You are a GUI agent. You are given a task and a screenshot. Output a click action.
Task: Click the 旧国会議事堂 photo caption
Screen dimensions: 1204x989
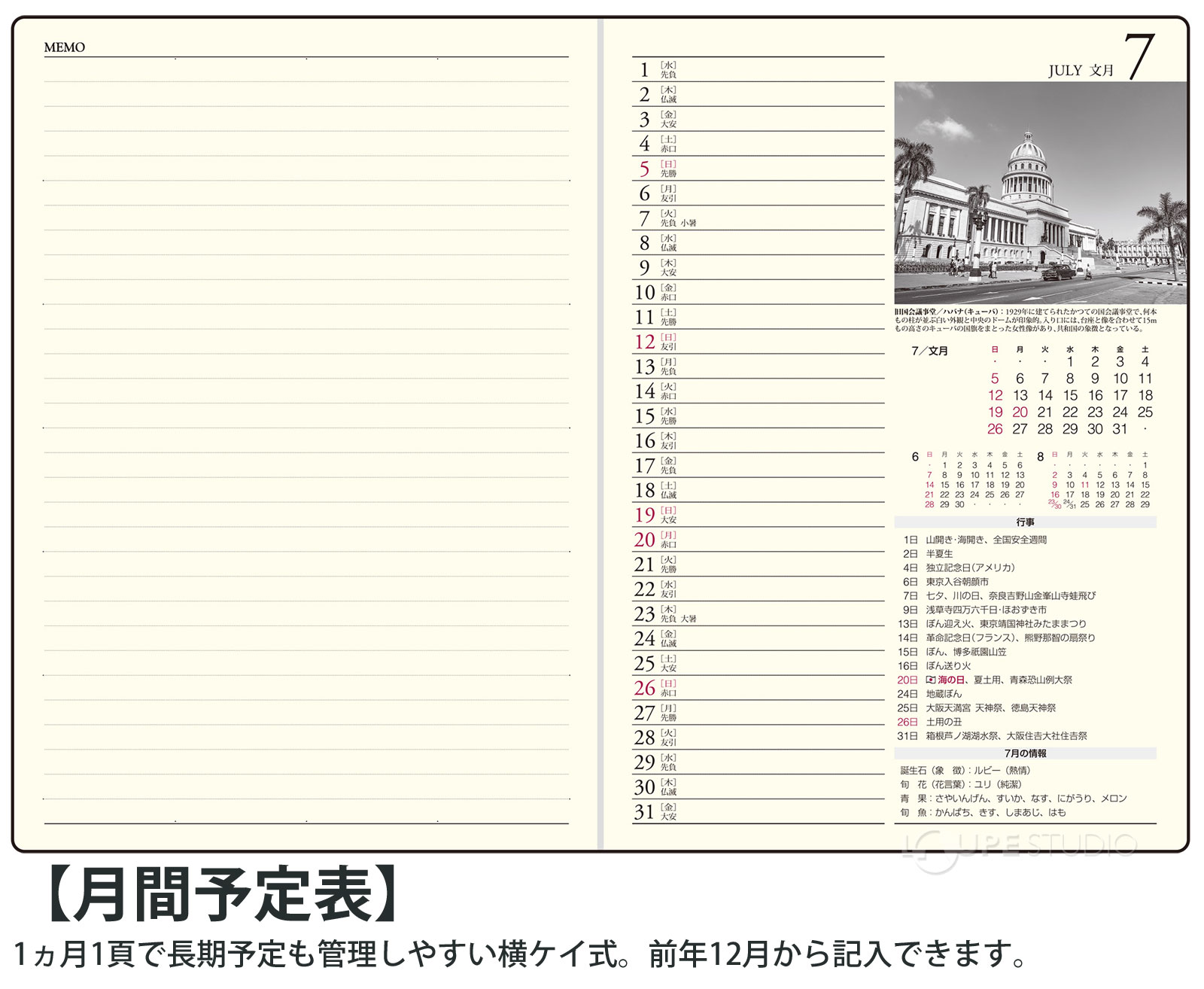pyautogui.click(x=1025, y=320)
